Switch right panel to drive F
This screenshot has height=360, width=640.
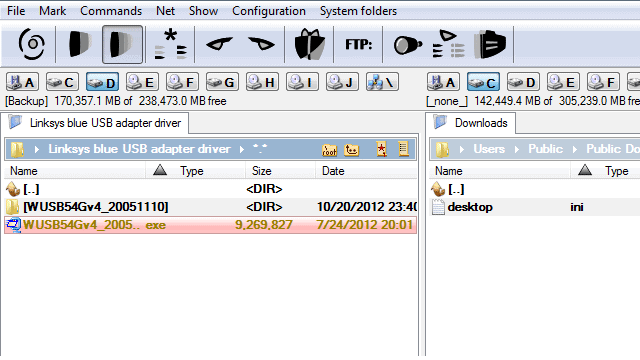coord(603,82)
